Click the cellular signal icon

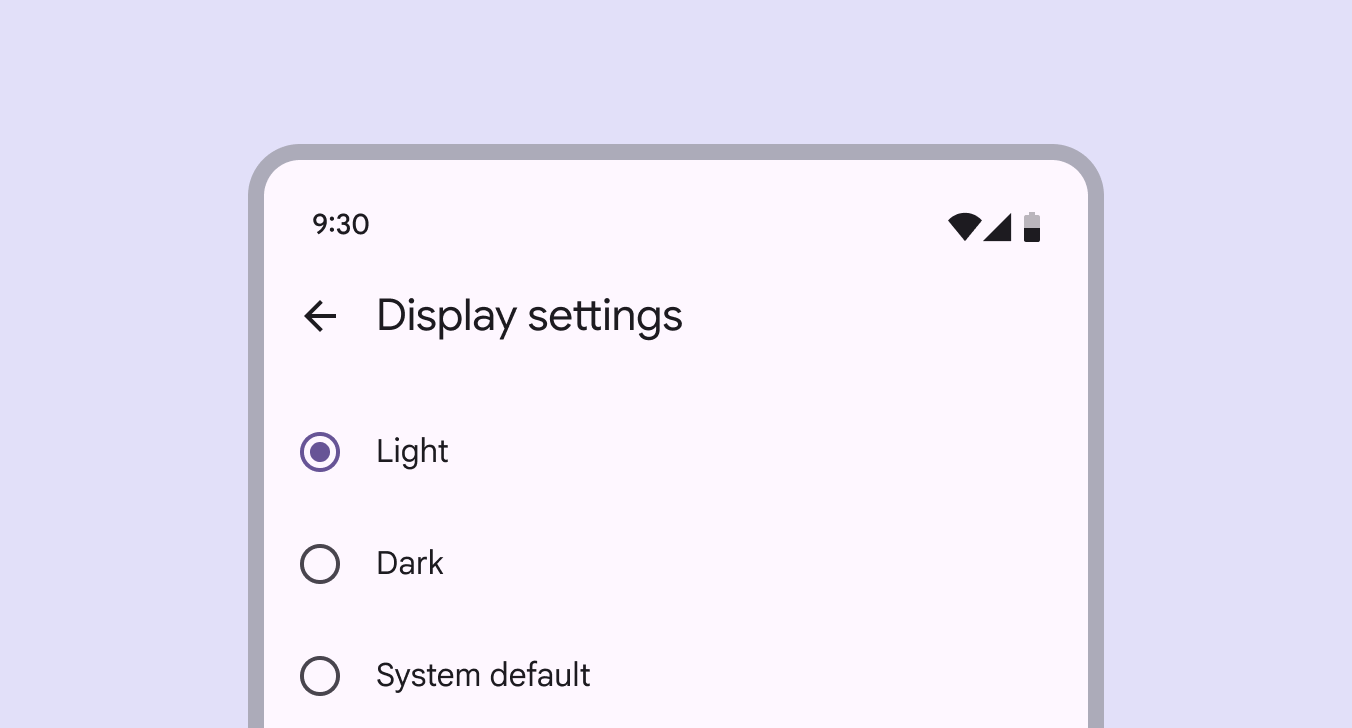point(998,227)
